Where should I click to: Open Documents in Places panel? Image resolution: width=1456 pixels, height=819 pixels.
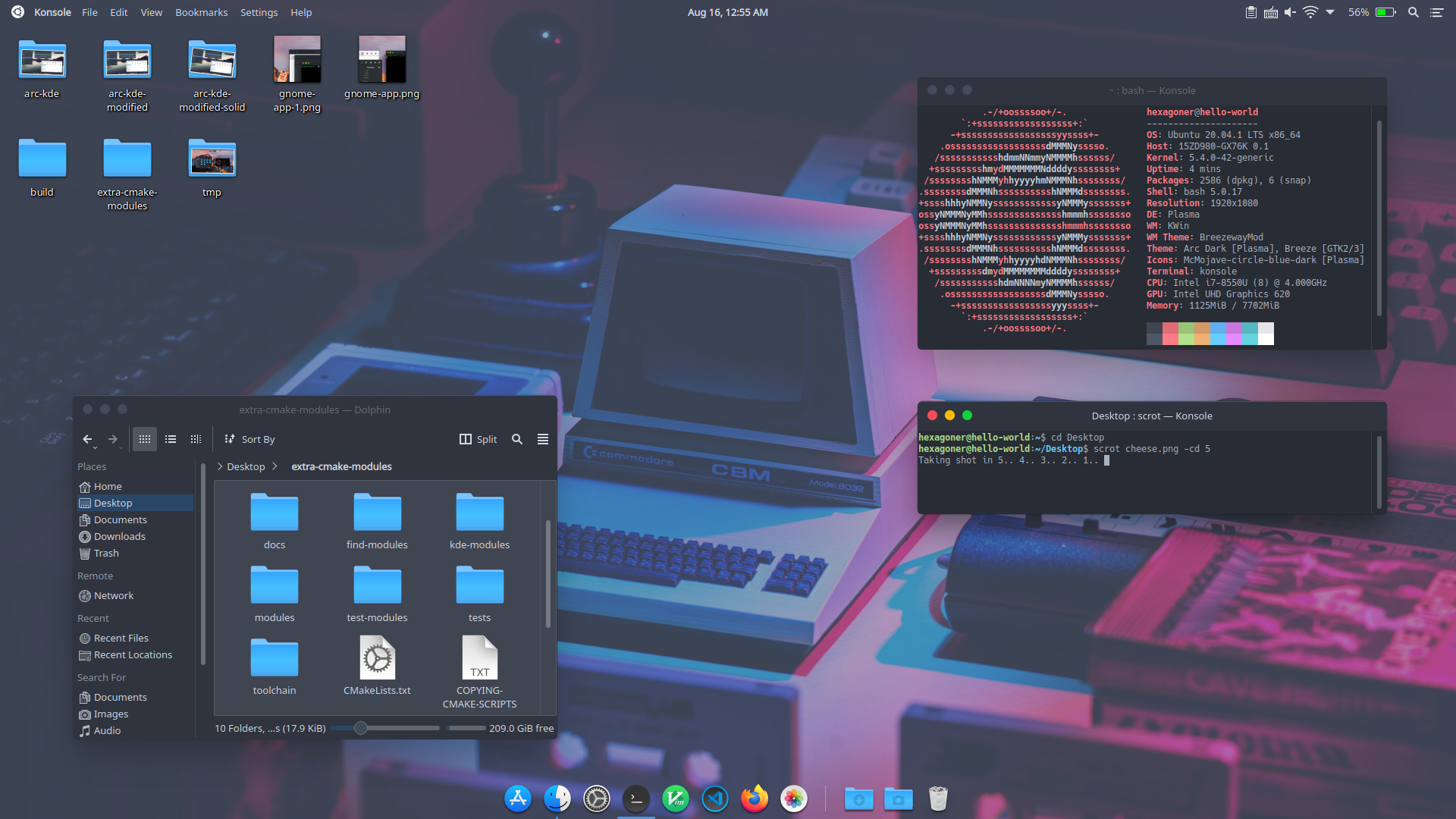[x=135, y=519]
